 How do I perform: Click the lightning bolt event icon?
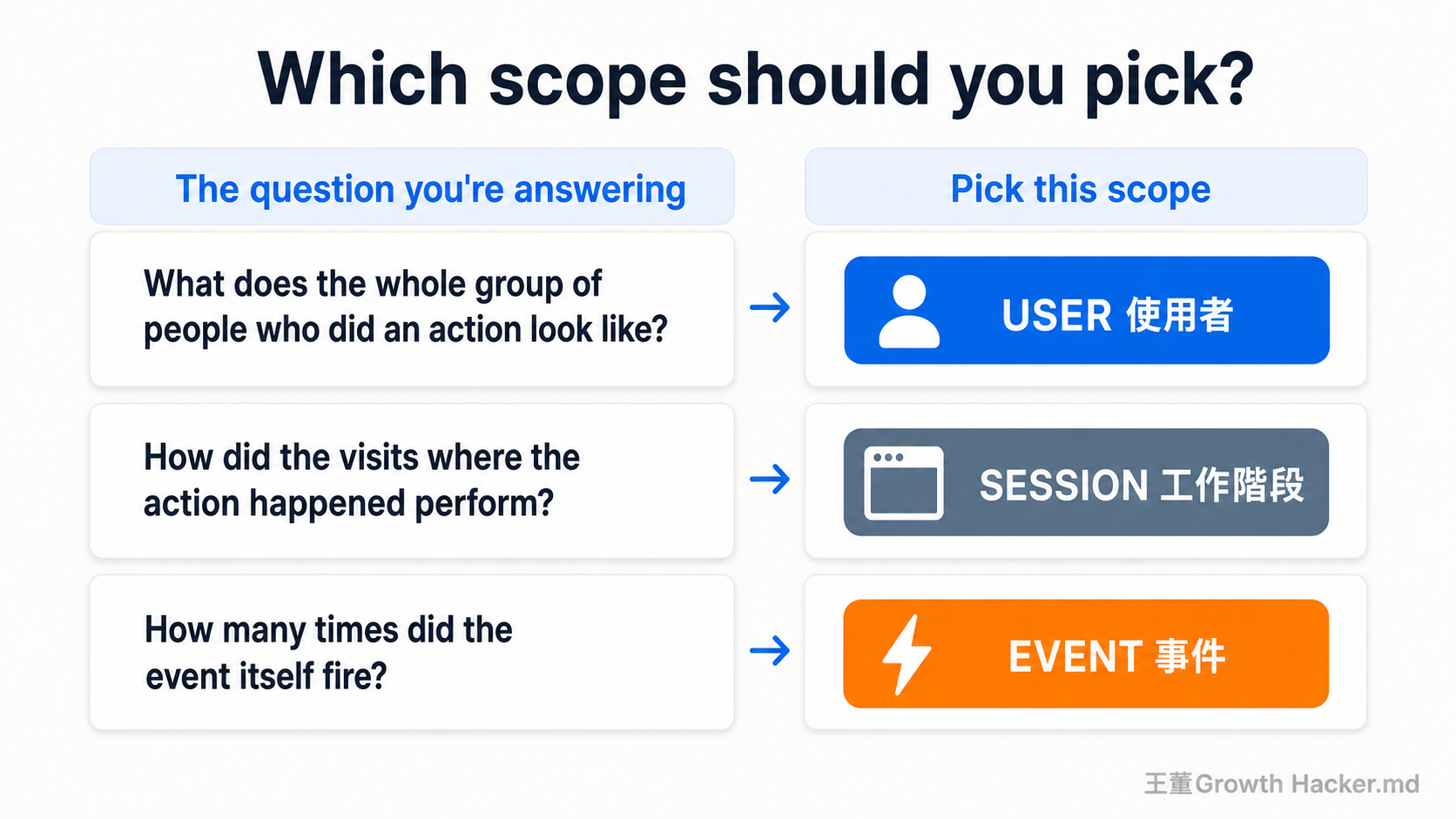tap(907, 655)
